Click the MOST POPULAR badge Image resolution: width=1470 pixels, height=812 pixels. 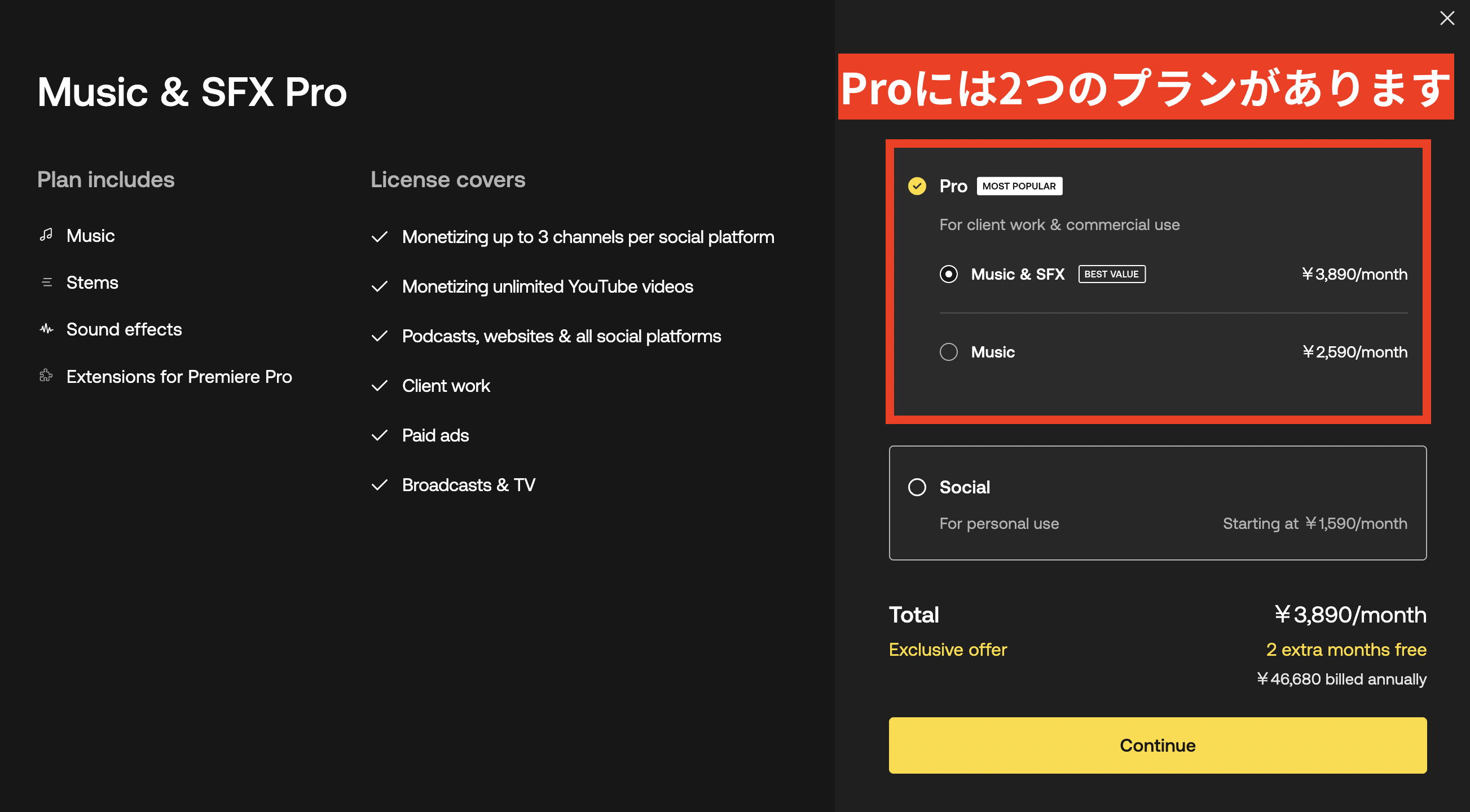tap(1019, 186)
